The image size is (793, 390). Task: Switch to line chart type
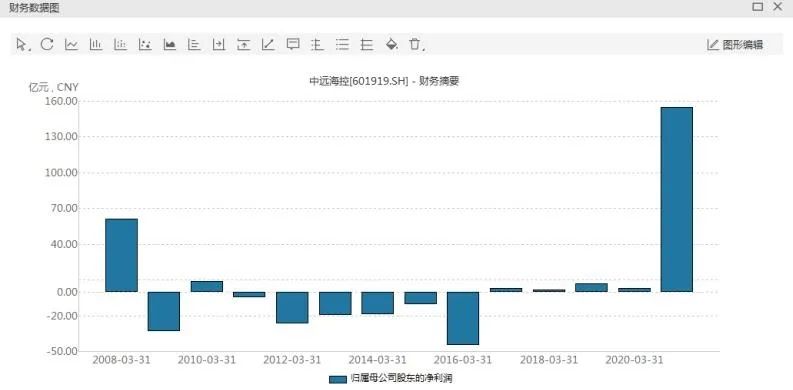(x=71, y=45)
